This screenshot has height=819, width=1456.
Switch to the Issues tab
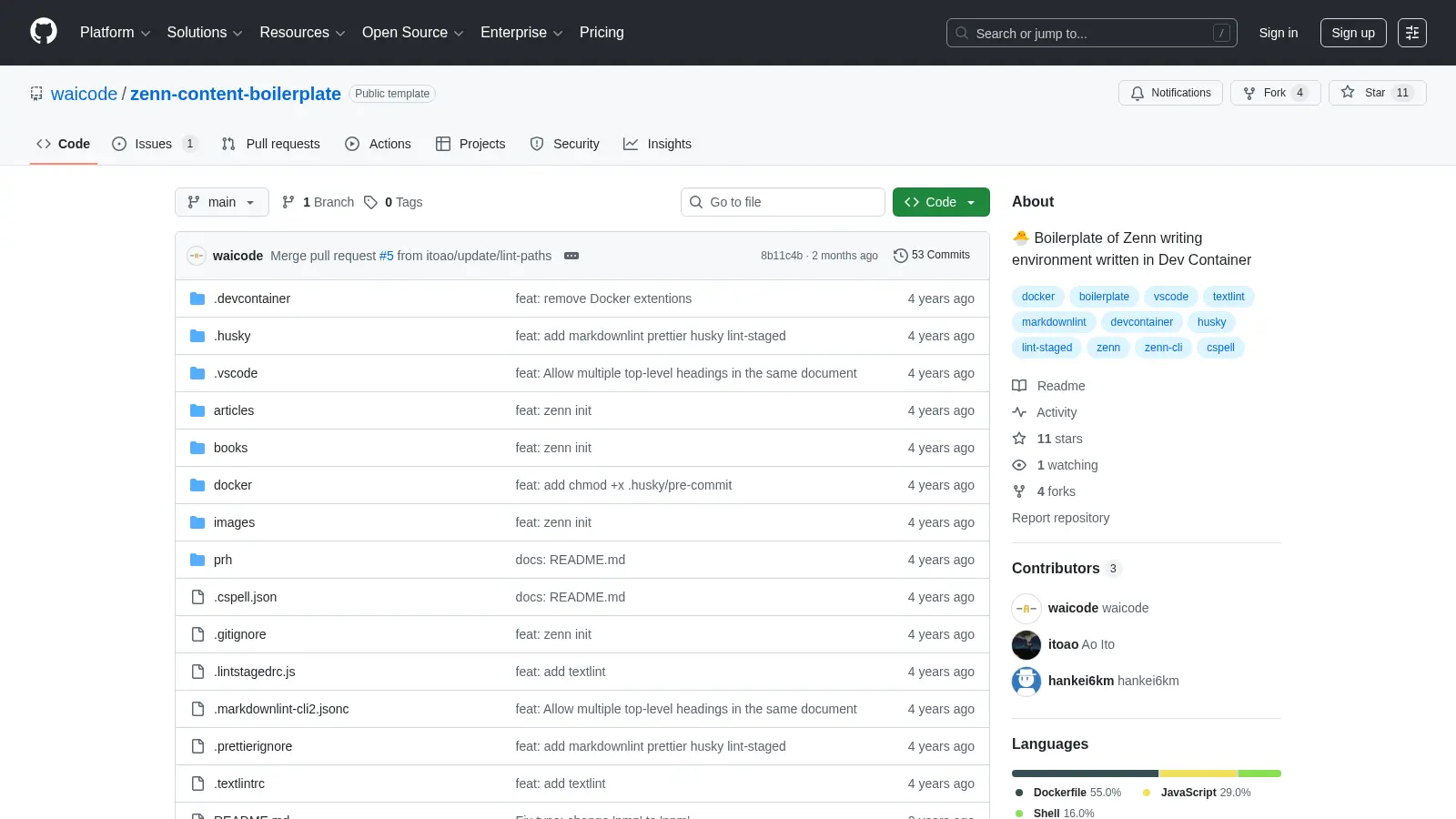point(154,144)
